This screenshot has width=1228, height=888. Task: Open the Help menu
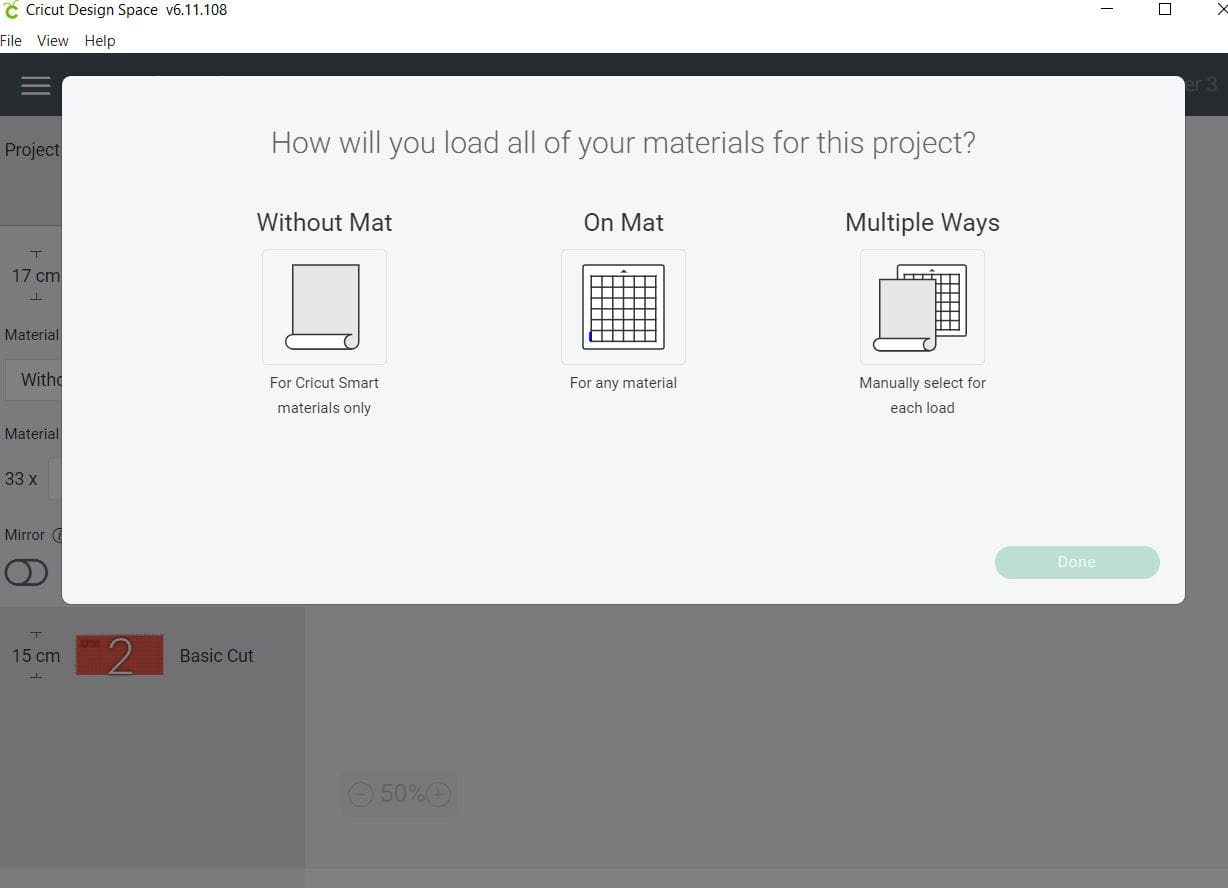pyautogui.click(x=100, y=41)
